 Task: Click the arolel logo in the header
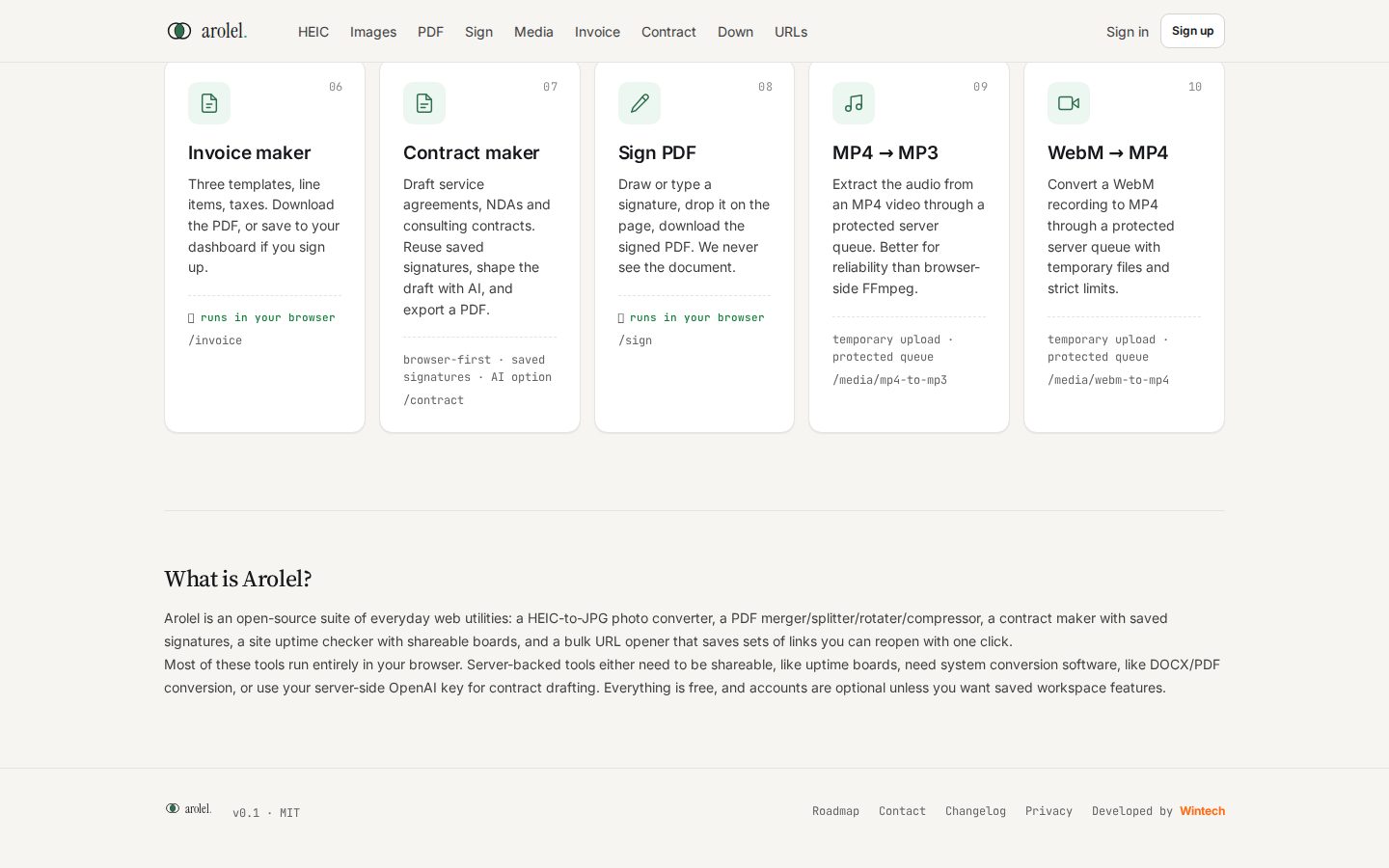point(207,31)
